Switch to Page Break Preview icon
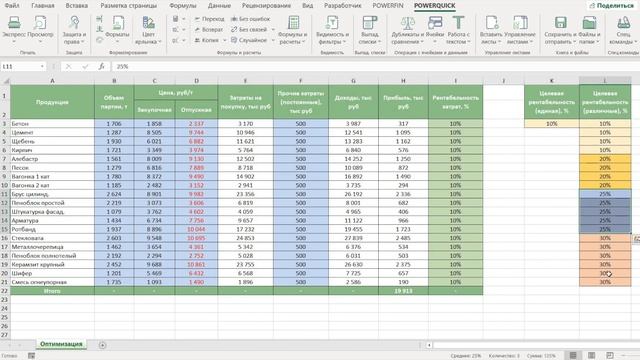Viewport: 640px width, 360px height. click(609, 356)
